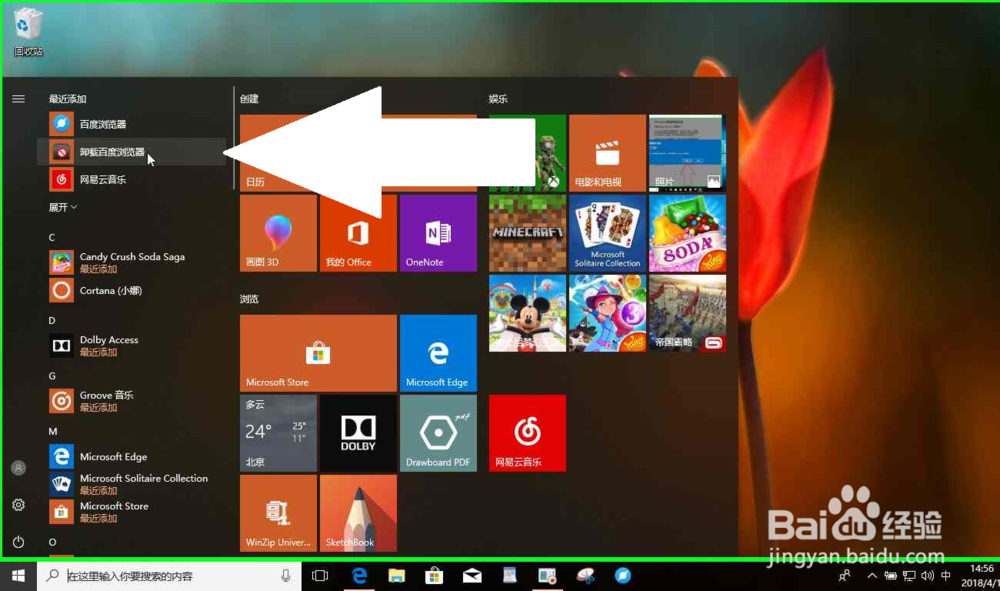The width and height of the screenshot is (1000, 591).
Task: Click the 最近添加 list heading
Action: click(x=67, y=99)
